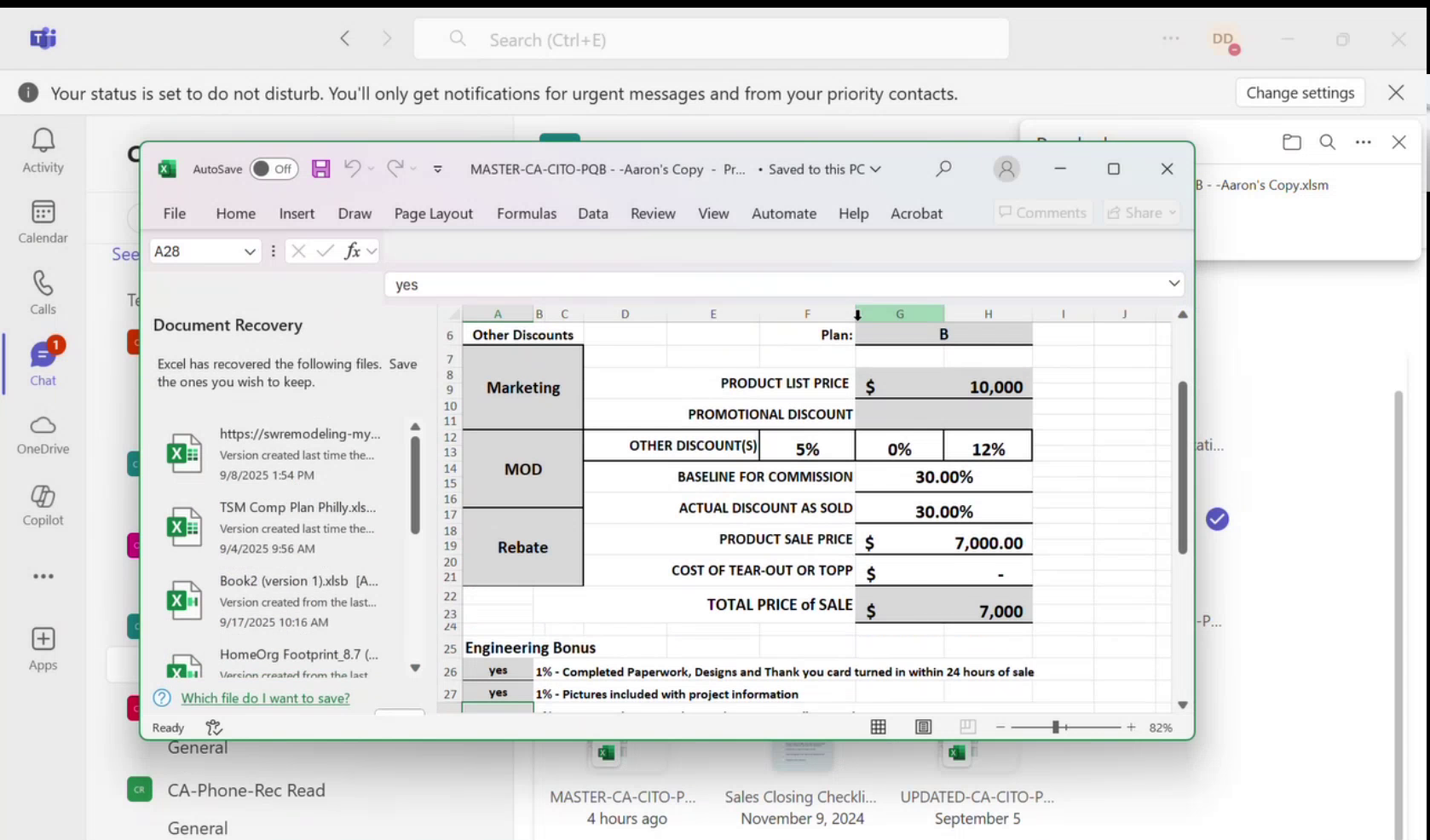Image resolution: width=1430 pixels, height=840 pixels.
Task: Switch to Page Break Preview view
Action: pos(968,727)
